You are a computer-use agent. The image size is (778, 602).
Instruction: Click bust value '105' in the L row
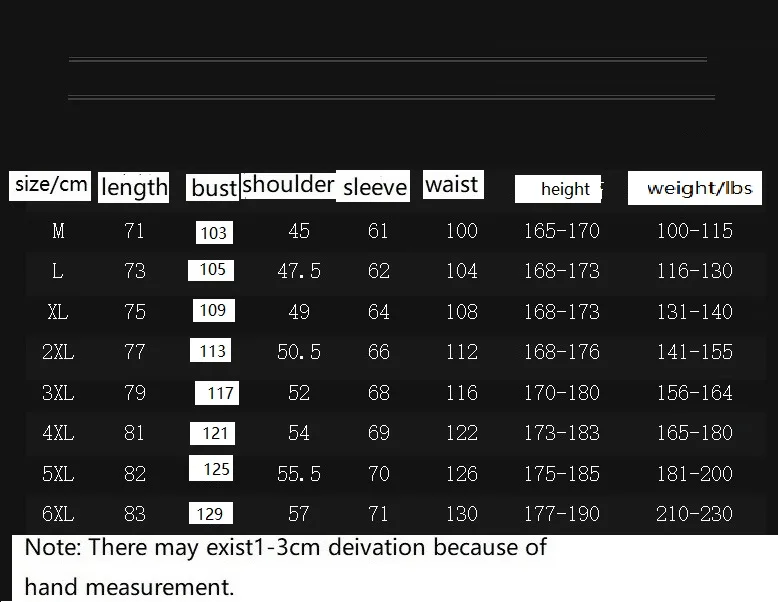tap(211, 270)
